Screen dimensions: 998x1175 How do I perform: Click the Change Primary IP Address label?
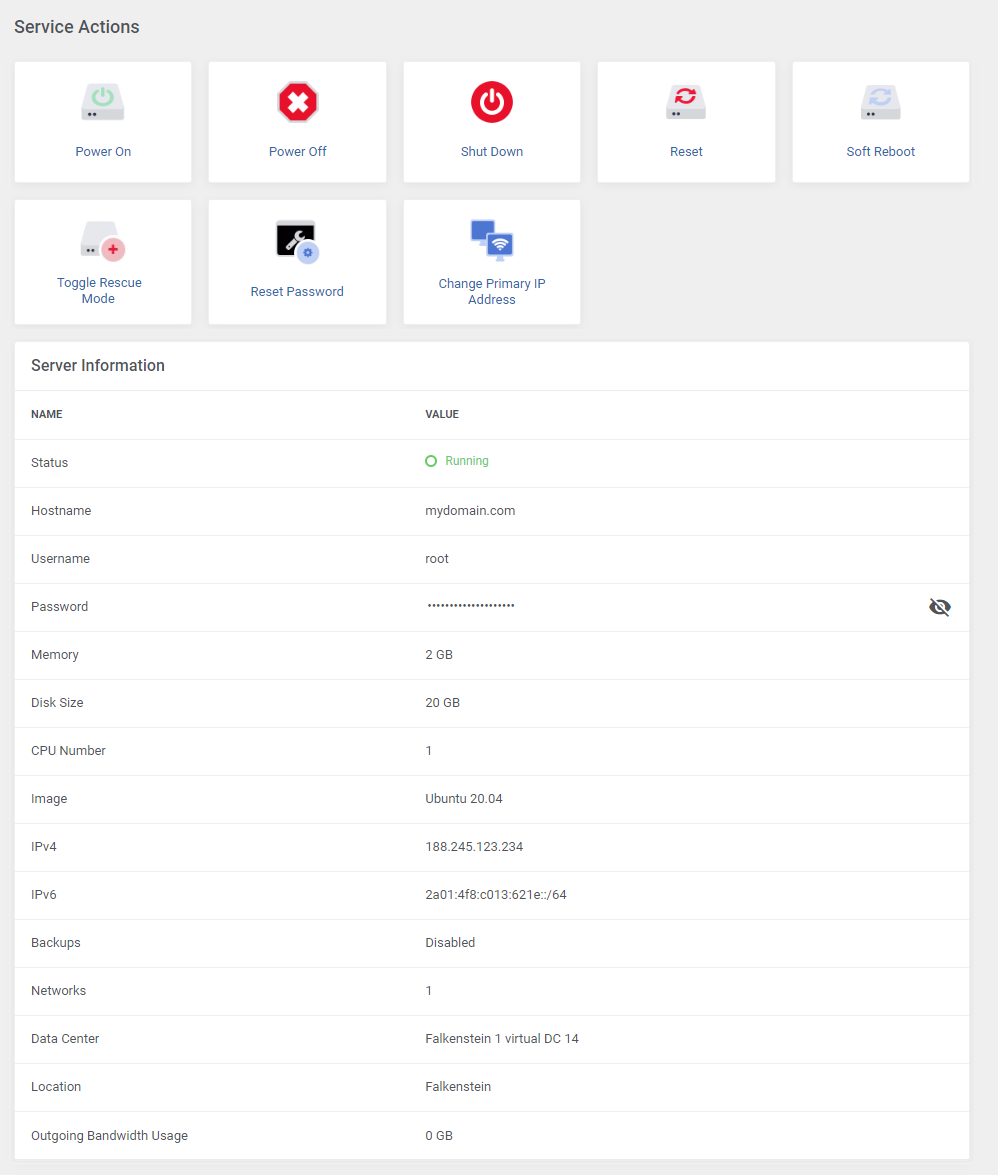tap(492, 292)
